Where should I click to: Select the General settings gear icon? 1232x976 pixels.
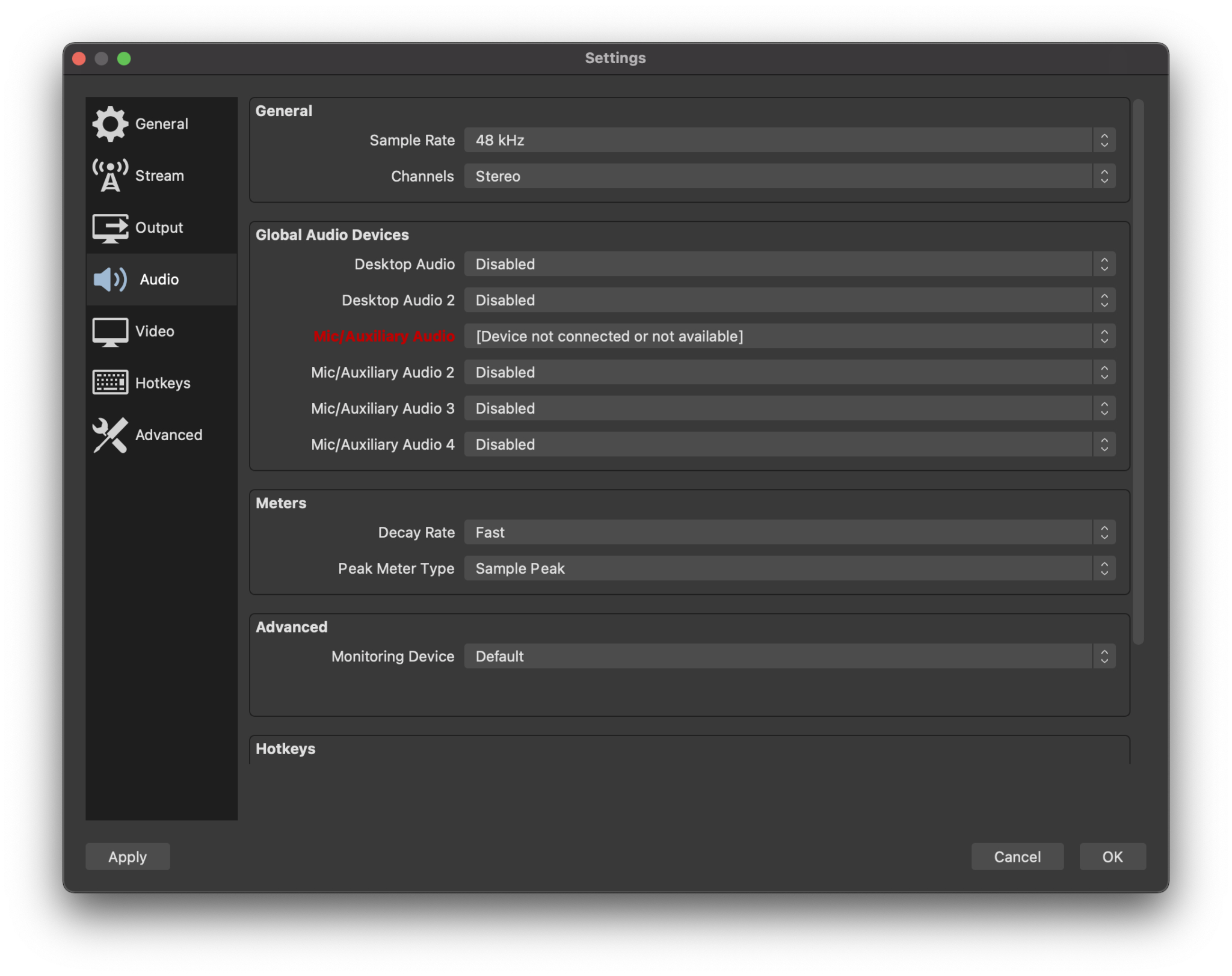click(x=110, y=123)
